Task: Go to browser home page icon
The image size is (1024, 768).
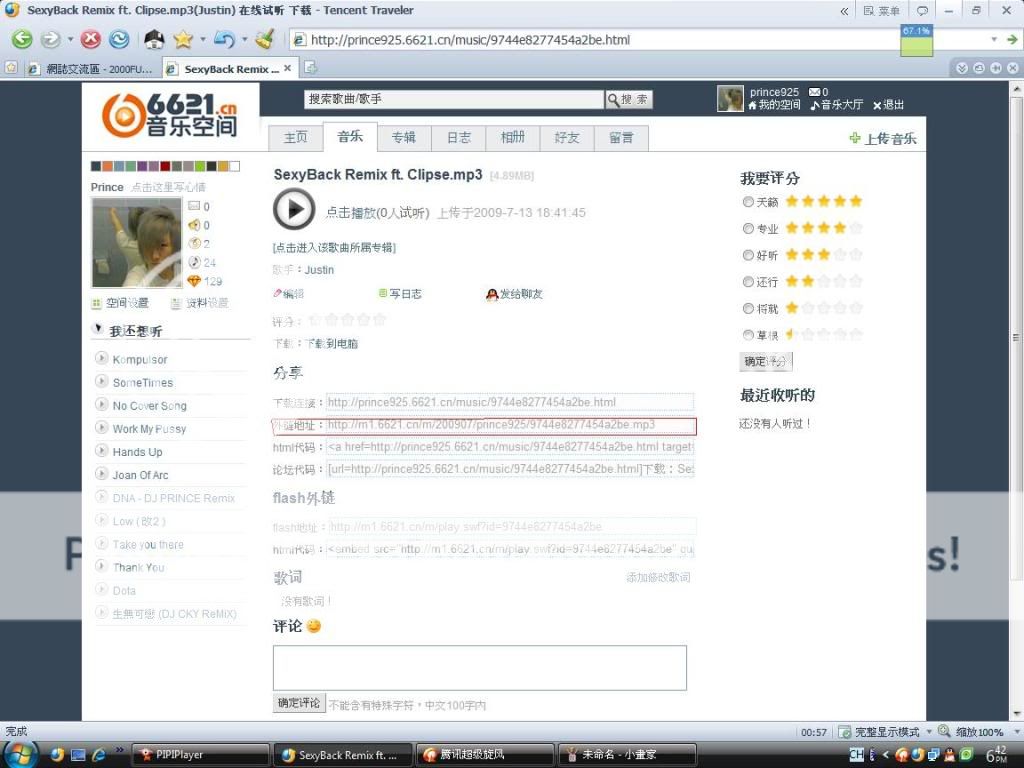Action: (x=154, y=40)
